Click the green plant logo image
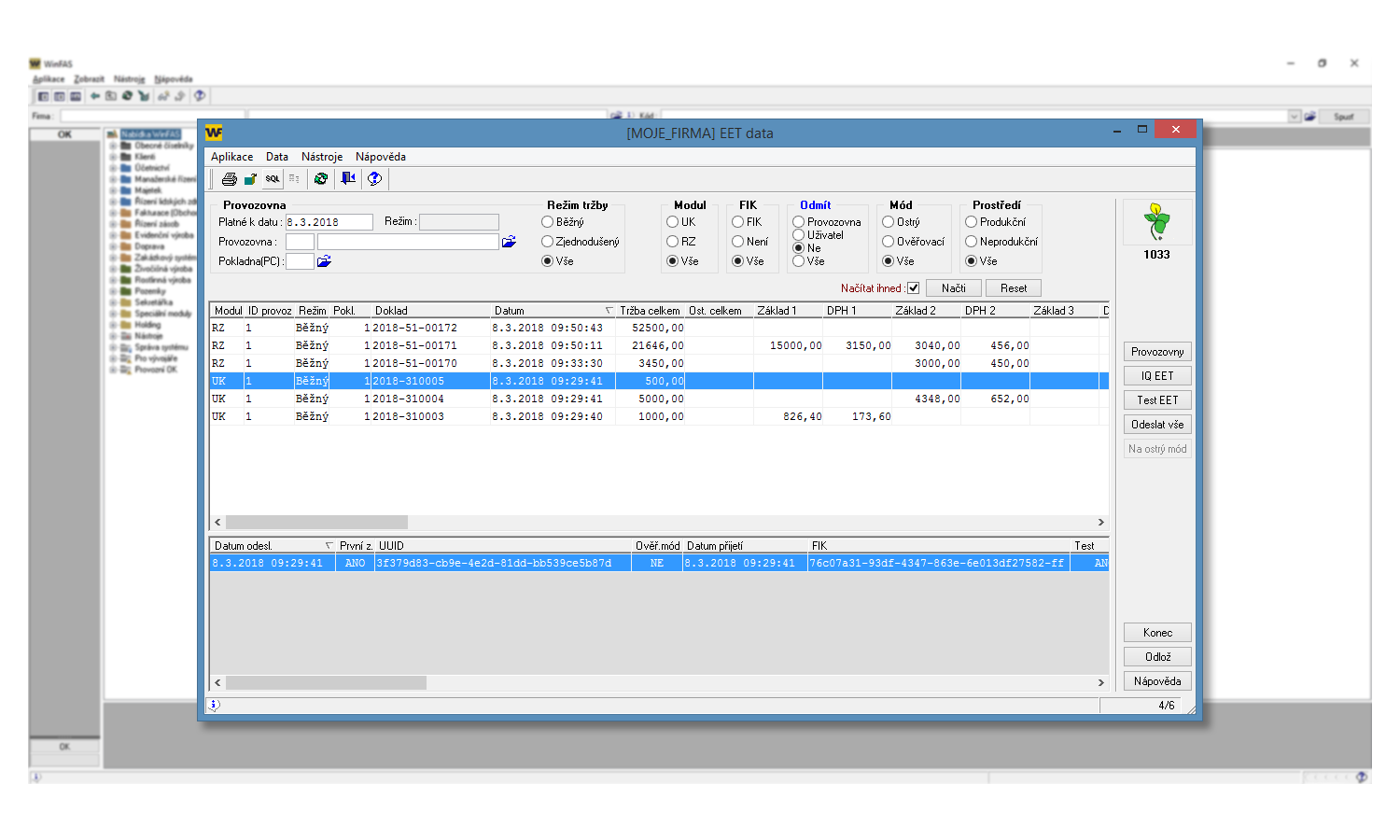The width and height of the screenshot is (1400, 840). tap(1157, 222)
